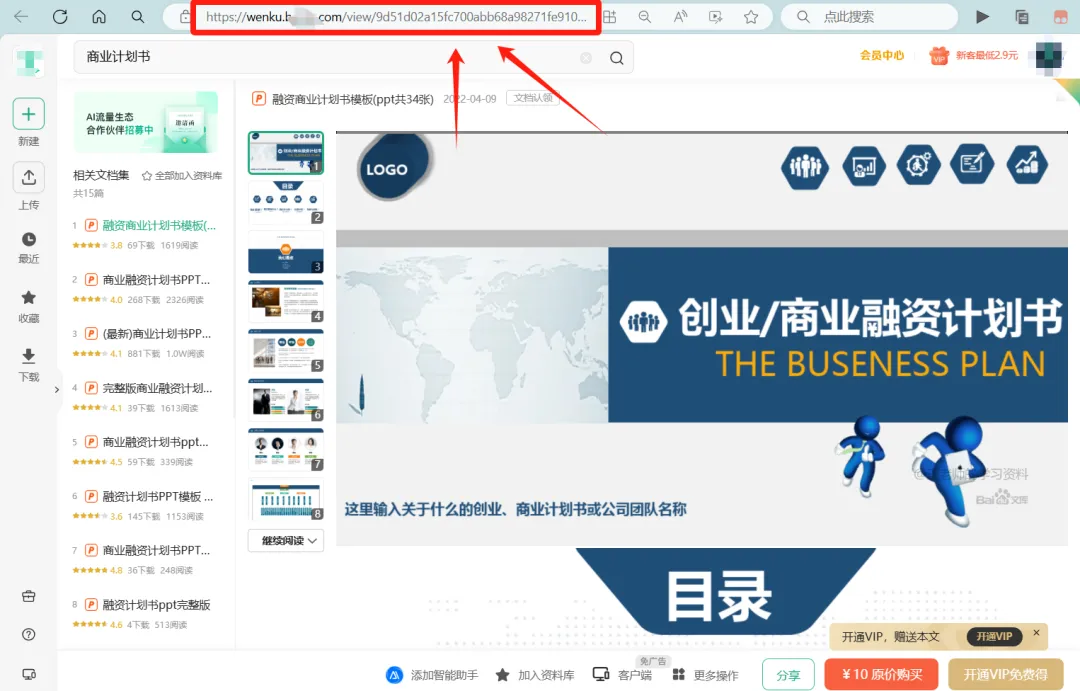This screenshot has width=1080, height=691.
Task: Open 会员中心 member center link
Action: 882,55
